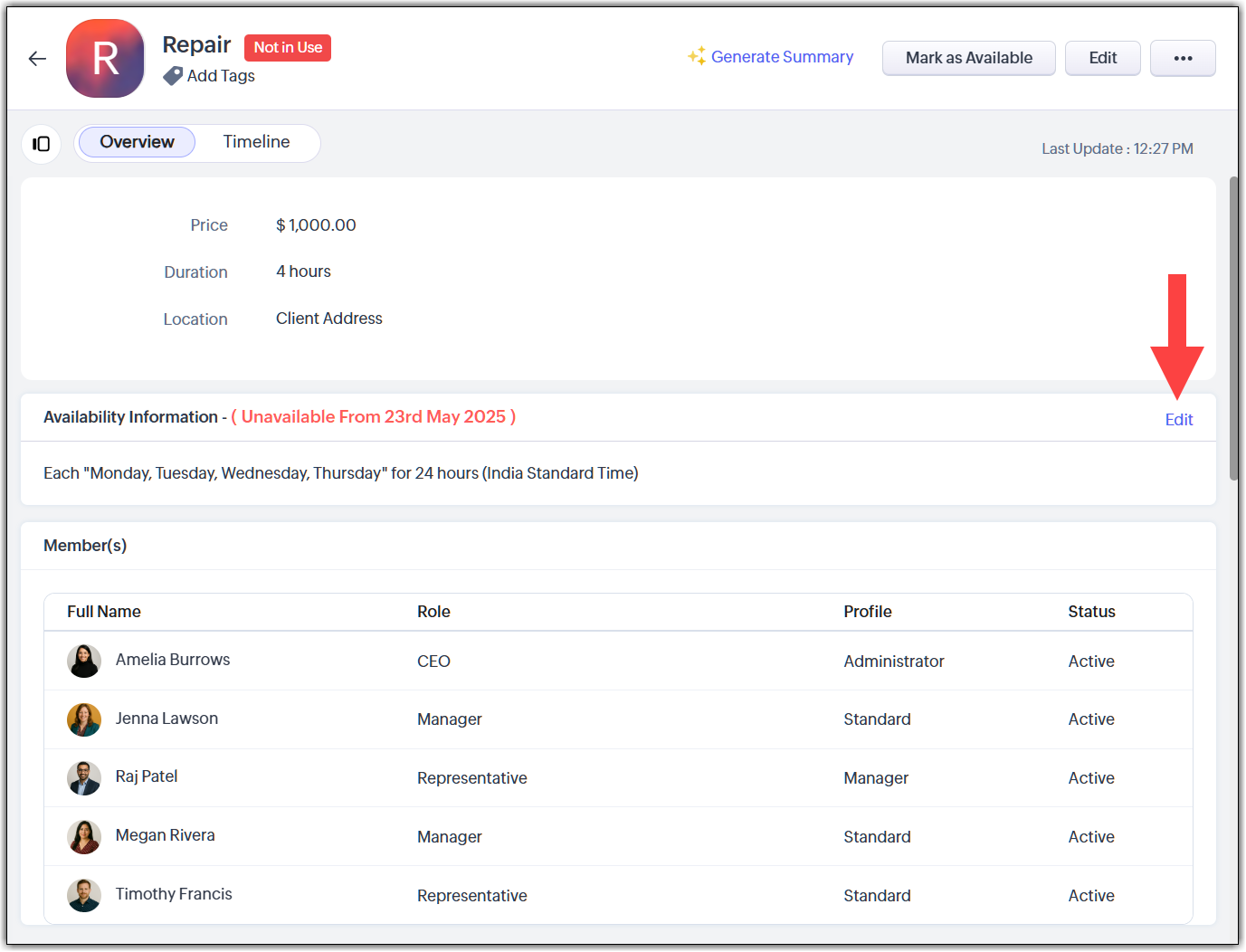Select the Raj Patel name
Viewport: 1246px width, 952px height.
pos(147,776)
